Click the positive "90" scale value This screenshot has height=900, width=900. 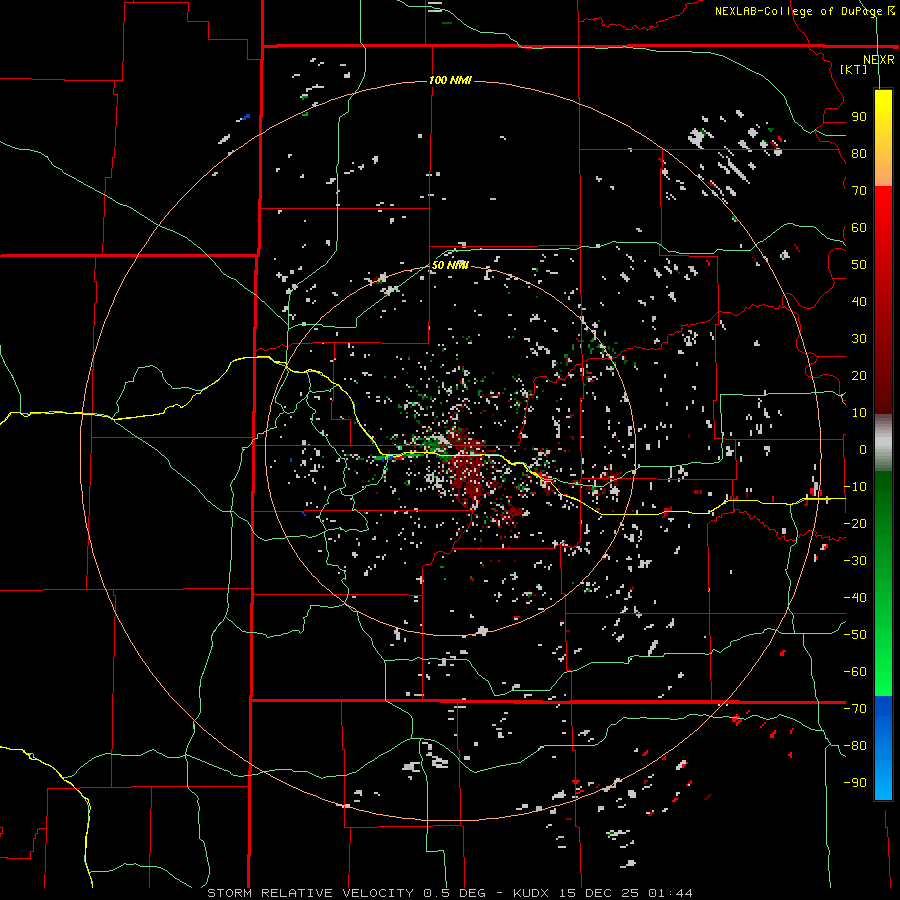click(x=859, y=117)
